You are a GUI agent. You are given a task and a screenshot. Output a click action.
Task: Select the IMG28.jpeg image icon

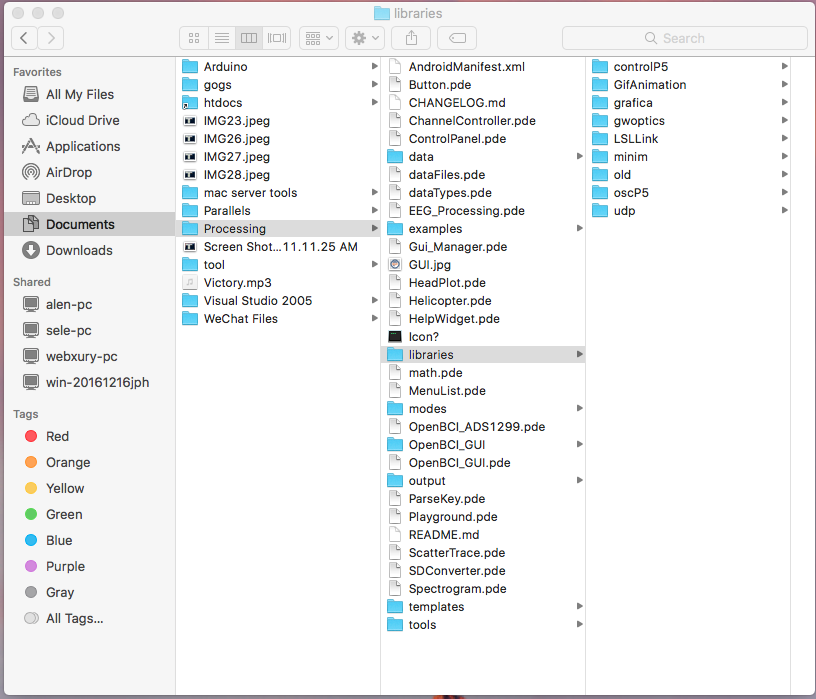tap(190, 175)
